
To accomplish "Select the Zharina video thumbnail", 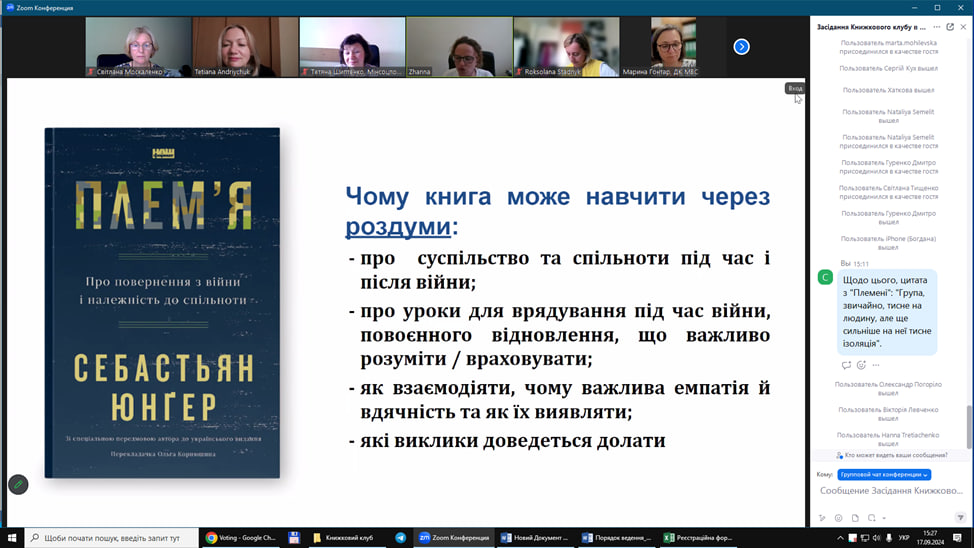I will 460,47.
